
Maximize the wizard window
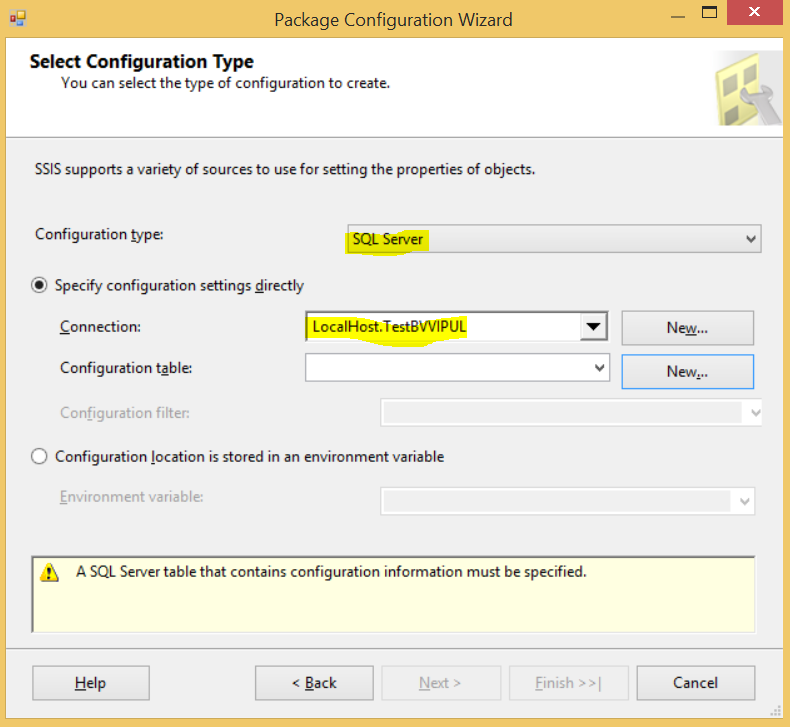pyautogui.click(x=709, y=13)
